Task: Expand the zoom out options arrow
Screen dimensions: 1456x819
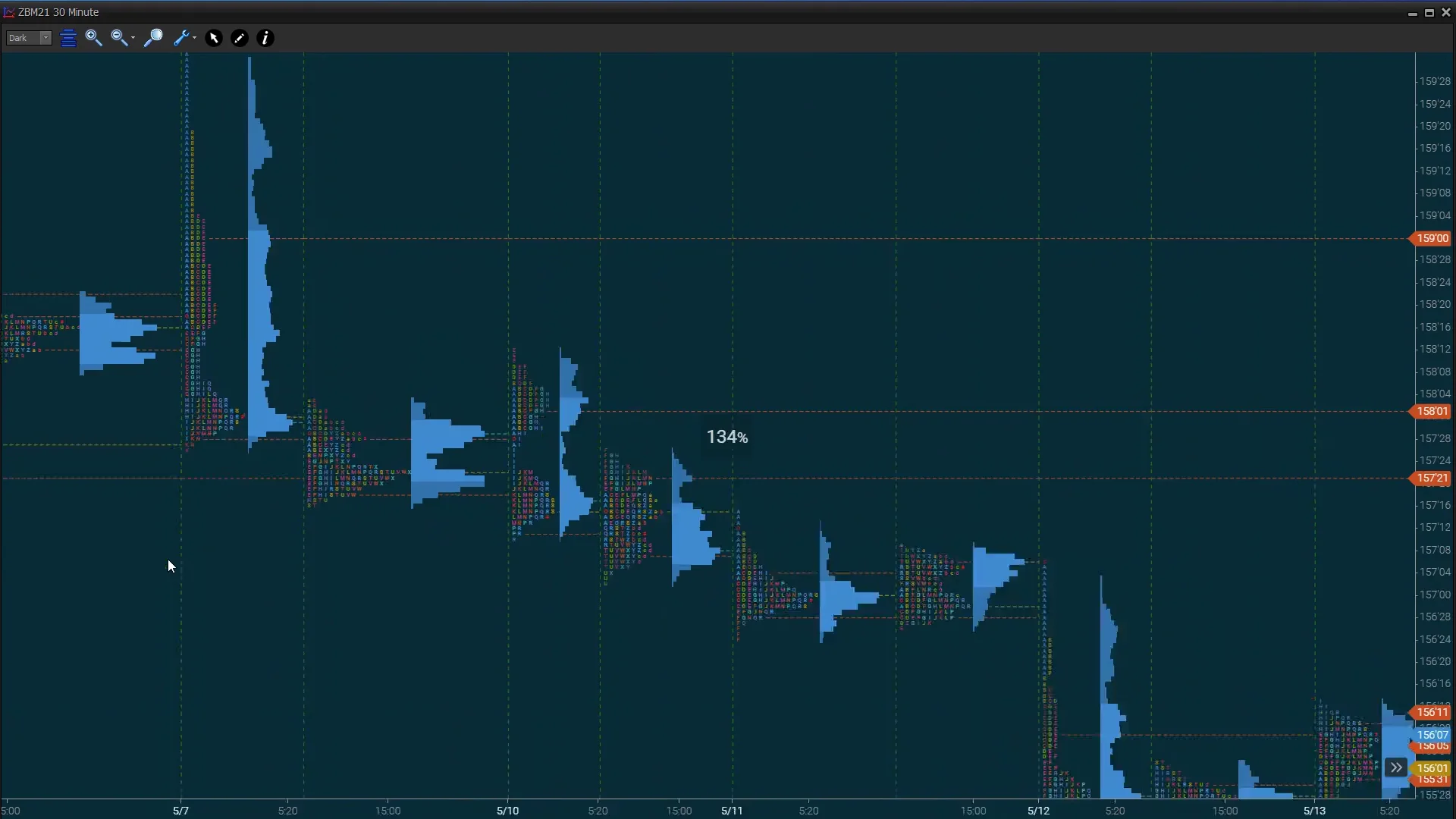Action: 133,38
